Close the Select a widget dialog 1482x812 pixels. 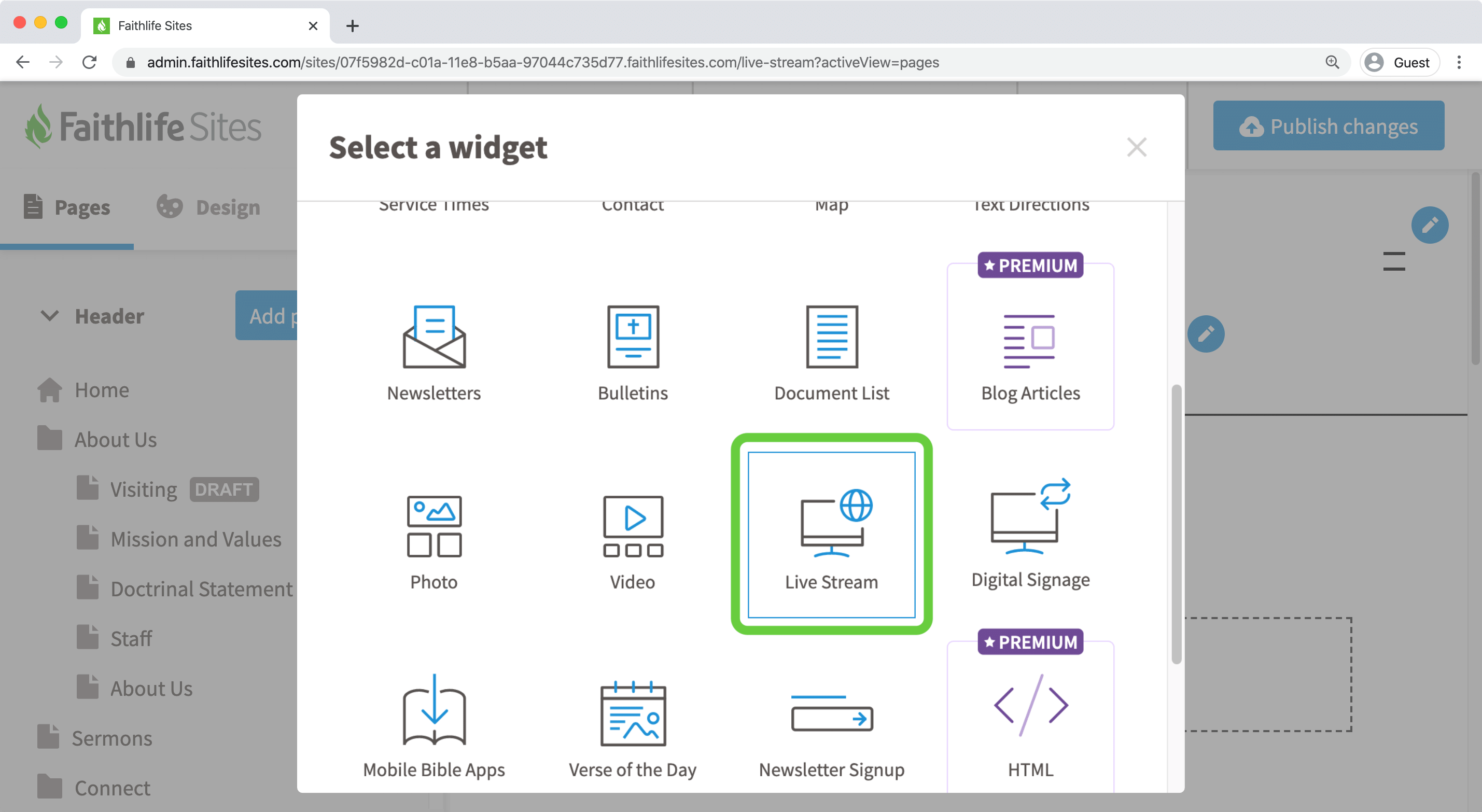[x=1136, y=147]
